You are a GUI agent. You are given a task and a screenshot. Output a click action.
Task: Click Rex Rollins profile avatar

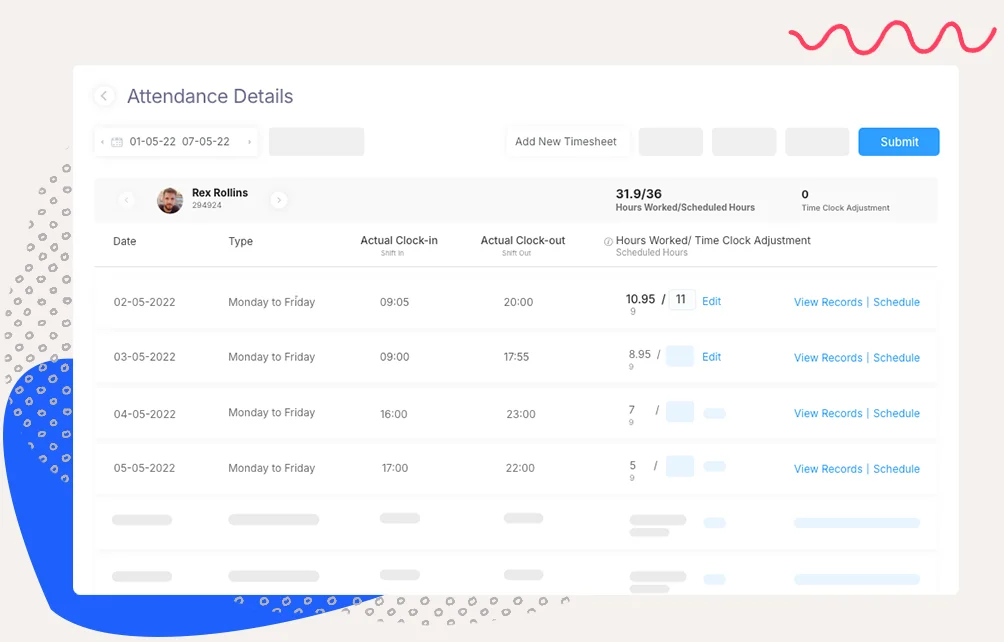(x=170, y=200)
